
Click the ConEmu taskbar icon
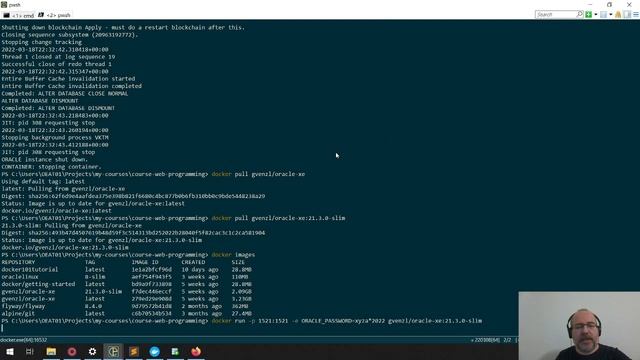[113, 351]
